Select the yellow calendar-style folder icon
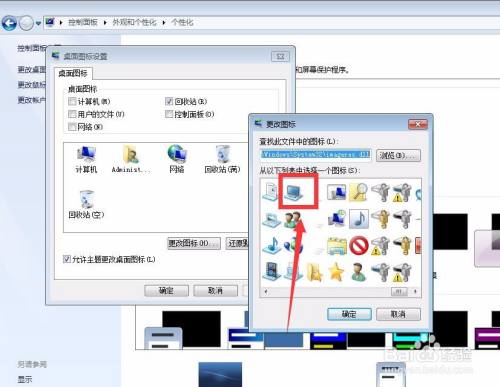Image resolution: width=500 pixels, height=387 pixels. pyautogui.click(x=337, y=246)
